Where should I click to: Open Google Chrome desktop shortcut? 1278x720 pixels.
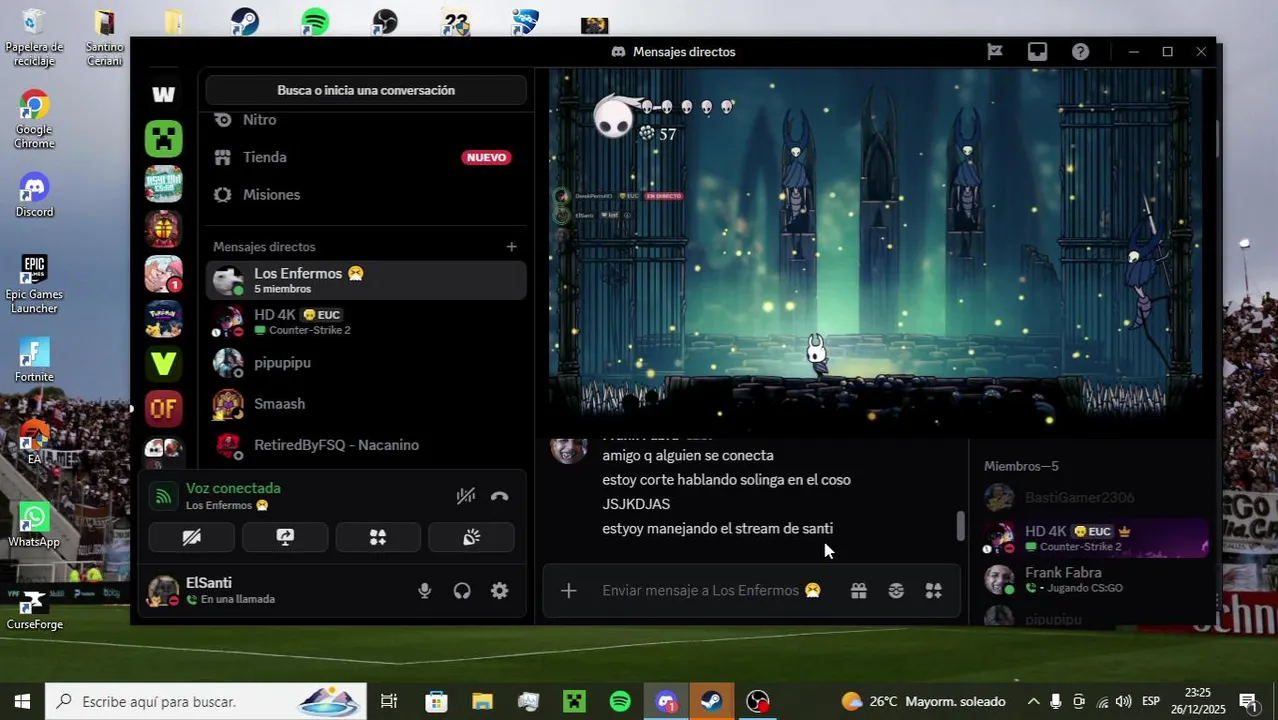point(34,120)
